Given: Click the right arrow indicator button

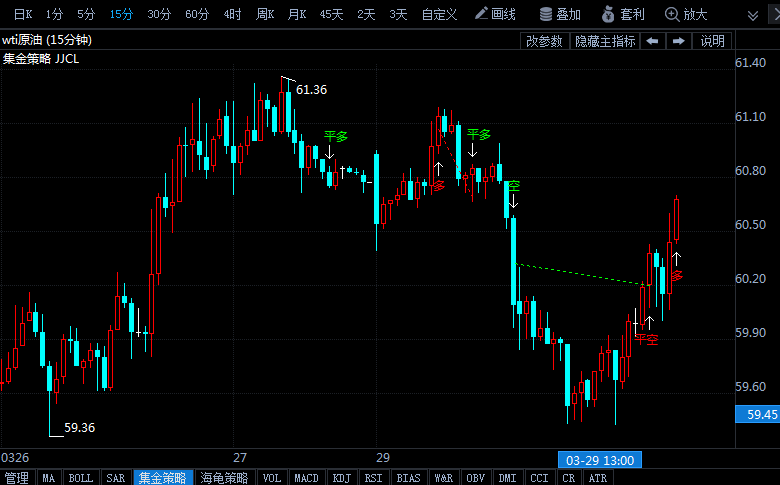Looking at the screenshot, I should pos(679,41).
